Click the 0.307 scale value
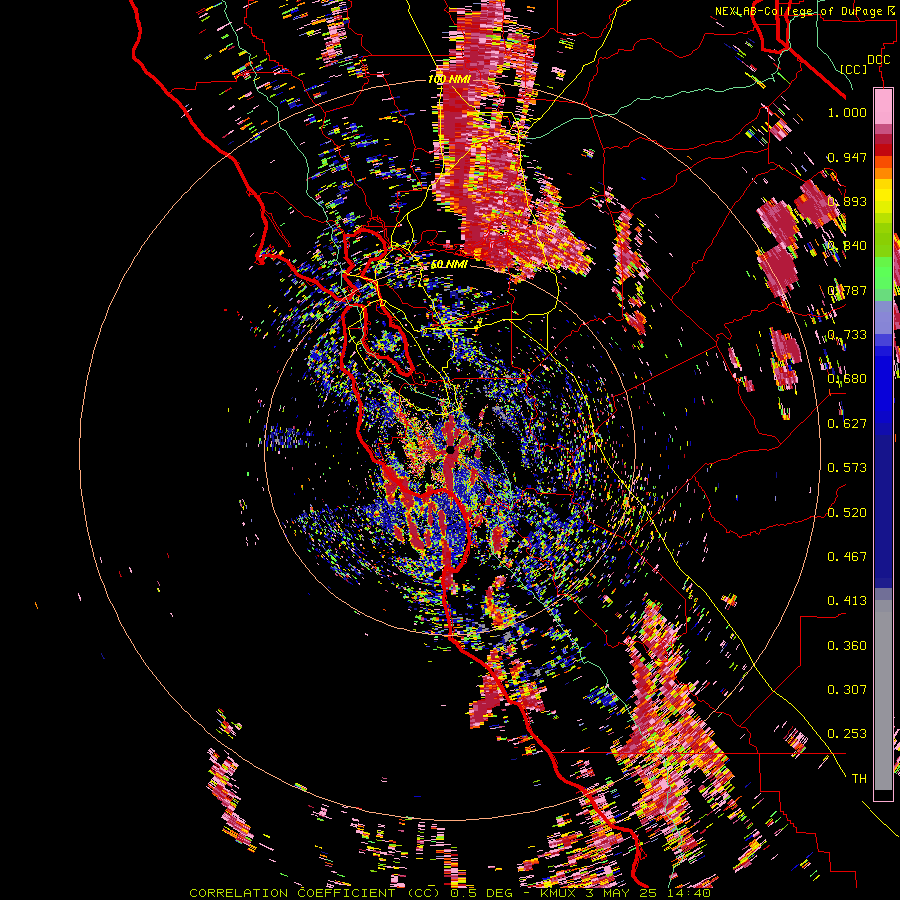 (847, 690)
